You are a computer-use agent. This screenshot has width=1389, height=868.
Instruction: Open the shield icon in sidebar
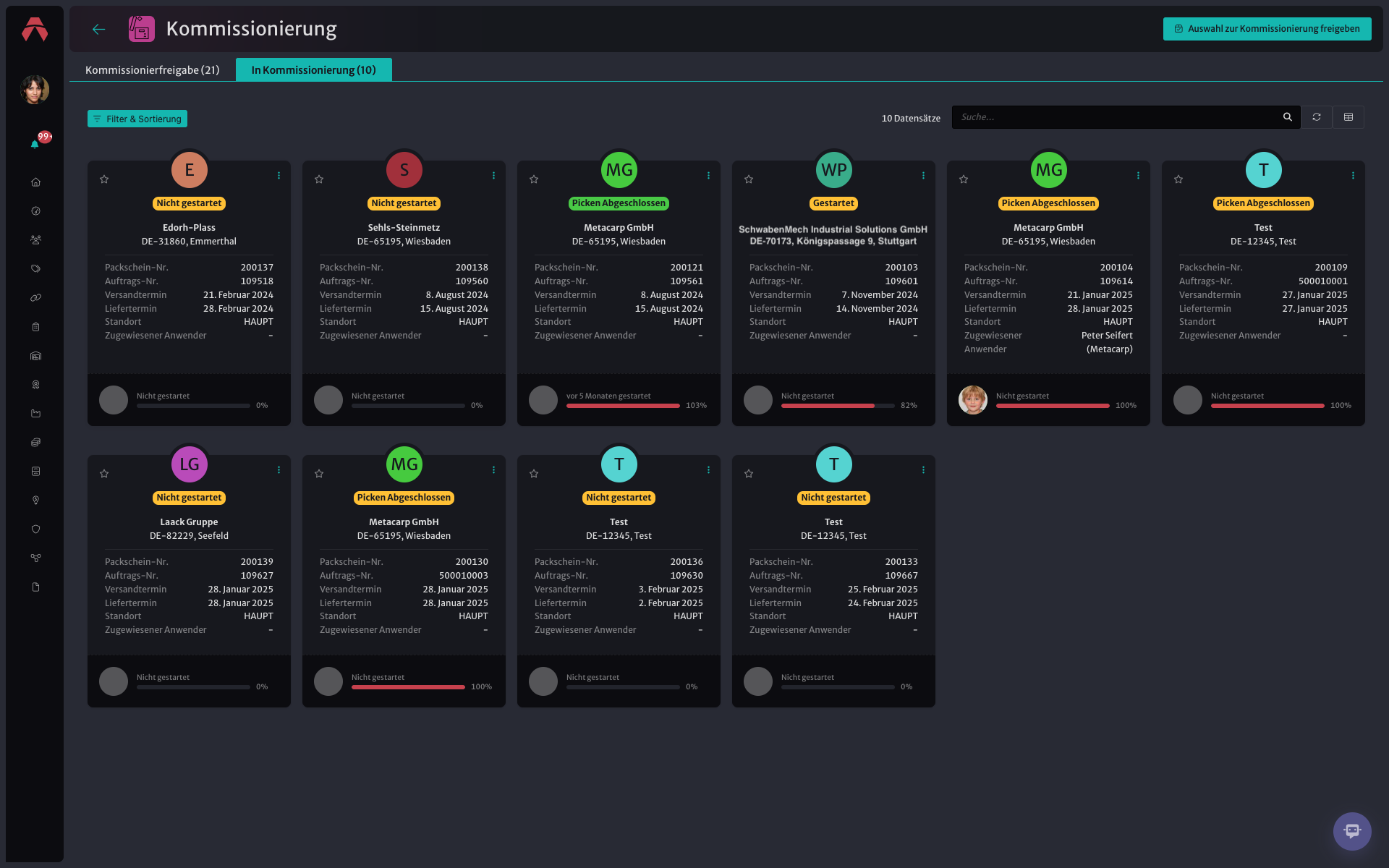coord(35,529)
